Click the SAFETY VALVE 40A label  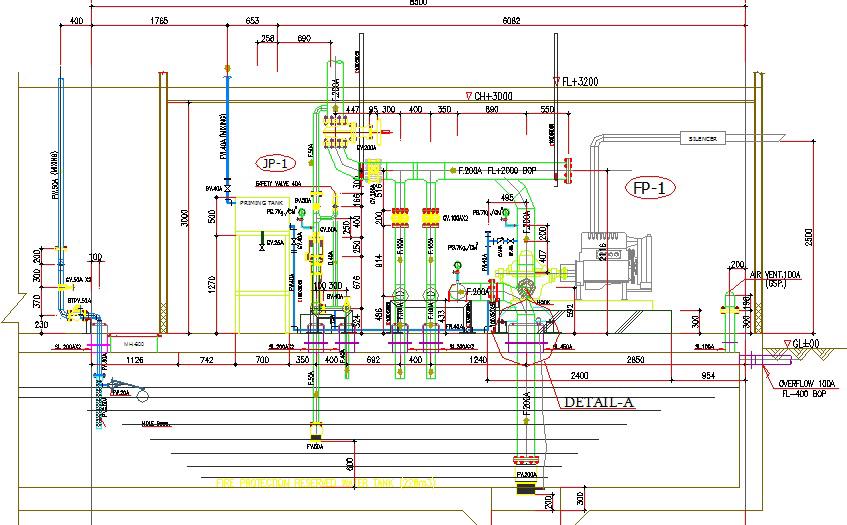coord(278,184)
